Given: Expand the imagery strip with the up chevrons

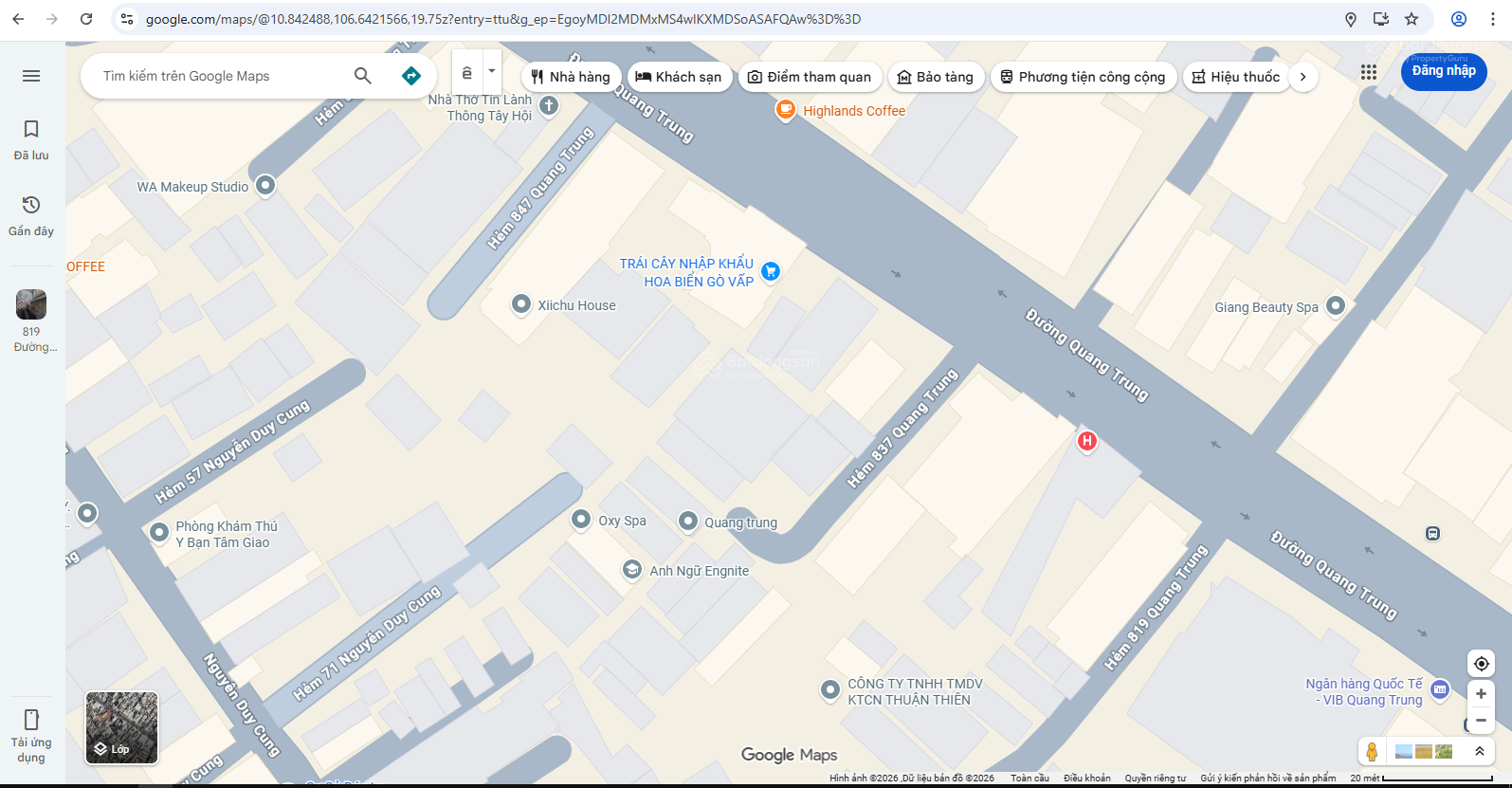Looking at the screenshot, I should pos(1480,752).
